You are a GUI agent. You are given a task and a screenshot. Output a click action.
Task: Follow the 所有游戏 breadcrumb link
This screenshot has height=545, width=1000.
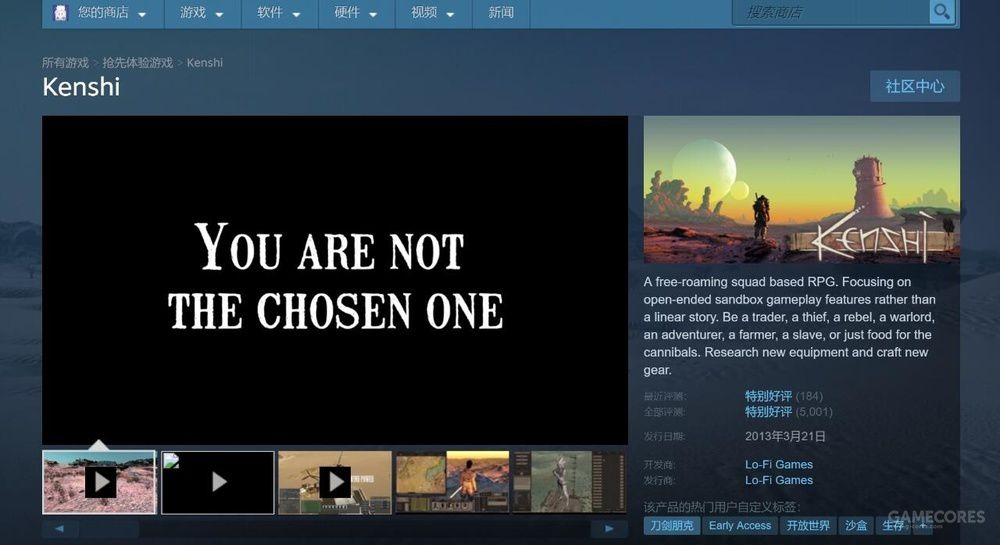point(65,62)
